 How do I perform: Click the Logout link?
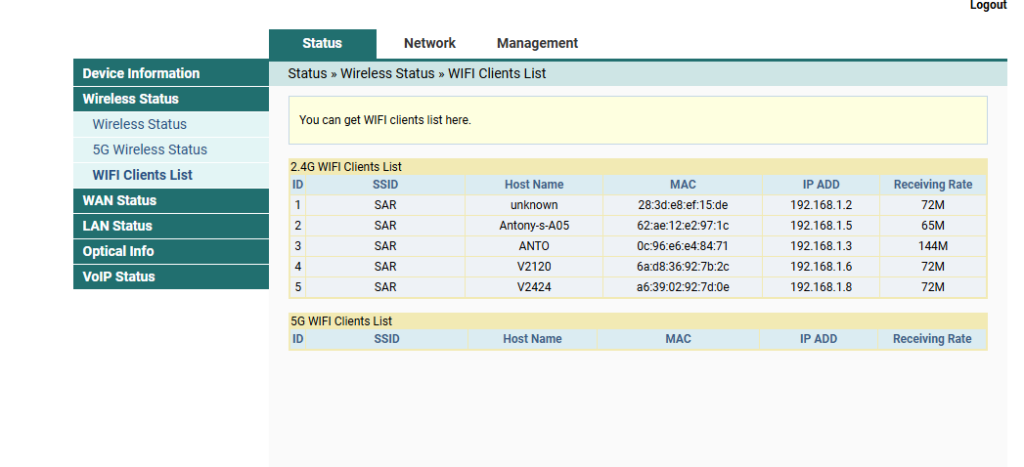[x=987, y=6]
